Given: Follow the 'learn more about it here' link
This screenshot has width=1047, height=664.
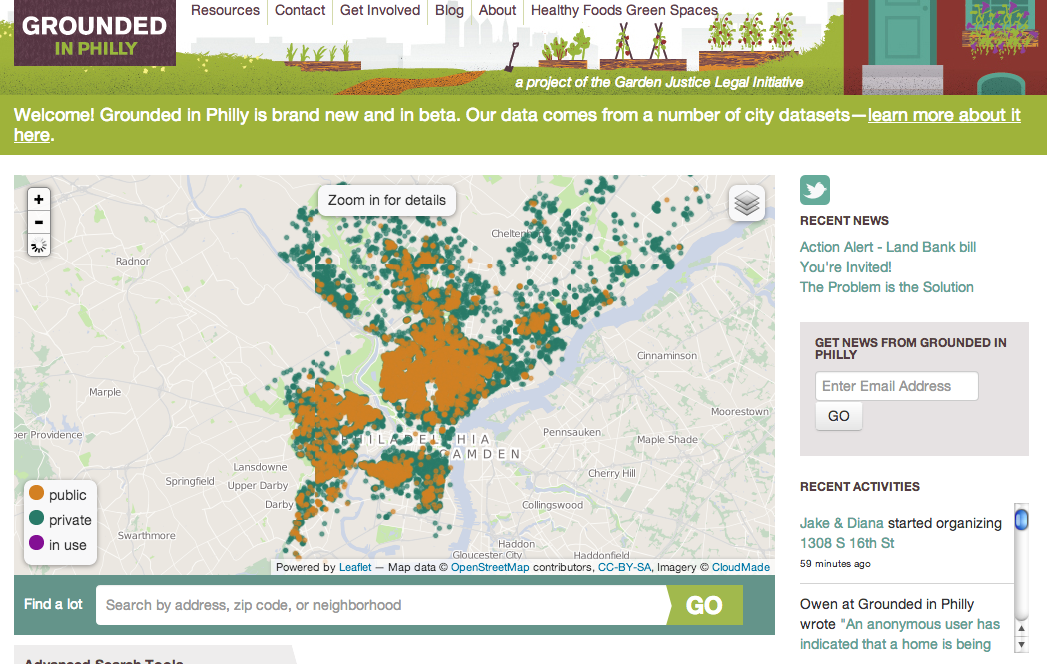Looking at the screenshot, I should (944, 115).
